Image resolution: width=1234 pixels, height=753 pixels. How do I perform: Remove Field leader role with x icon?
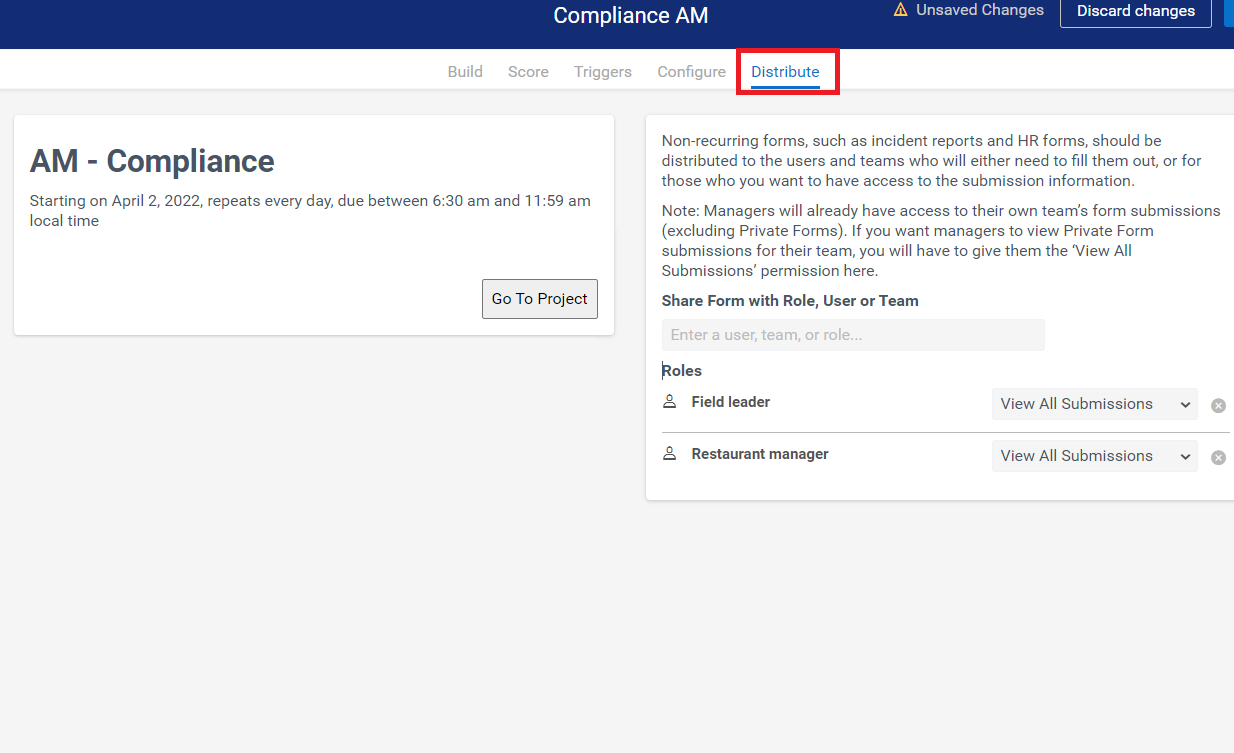pos(1218,406)
